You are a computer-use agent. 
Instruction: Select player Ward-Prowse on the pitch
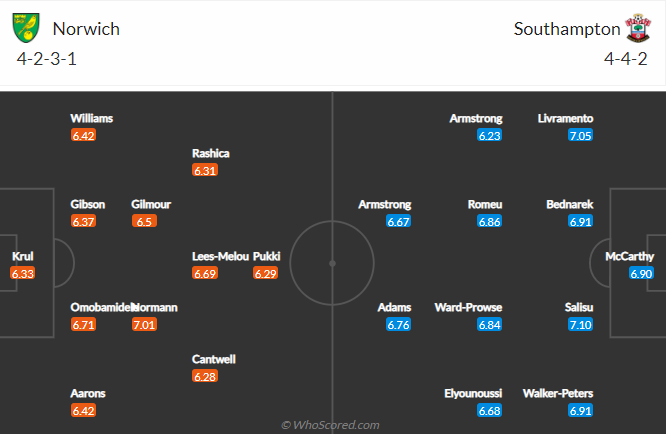point(468,307)
